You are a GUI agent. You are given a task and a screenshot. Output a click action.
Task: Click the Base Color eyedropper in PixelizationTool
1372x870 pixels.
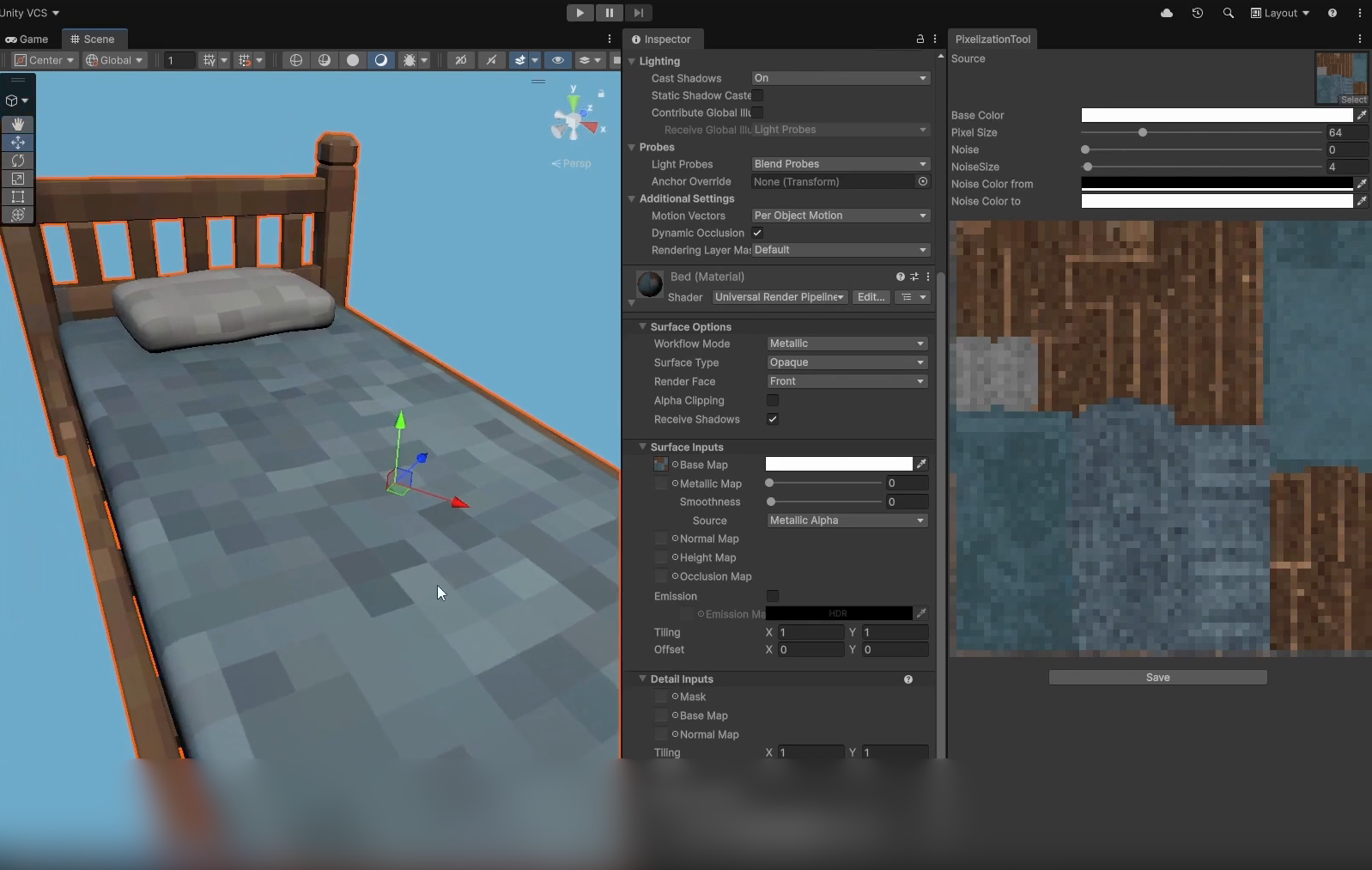[x=1362, y=115]
